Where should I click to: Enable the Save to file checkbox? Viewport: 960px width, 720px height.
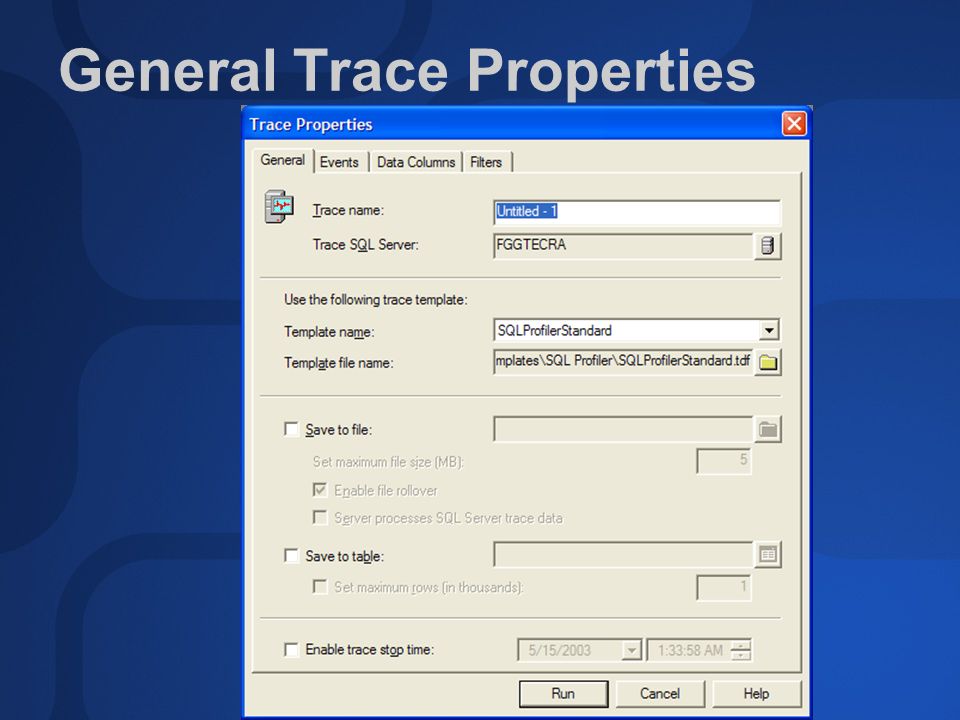[291, 429]
